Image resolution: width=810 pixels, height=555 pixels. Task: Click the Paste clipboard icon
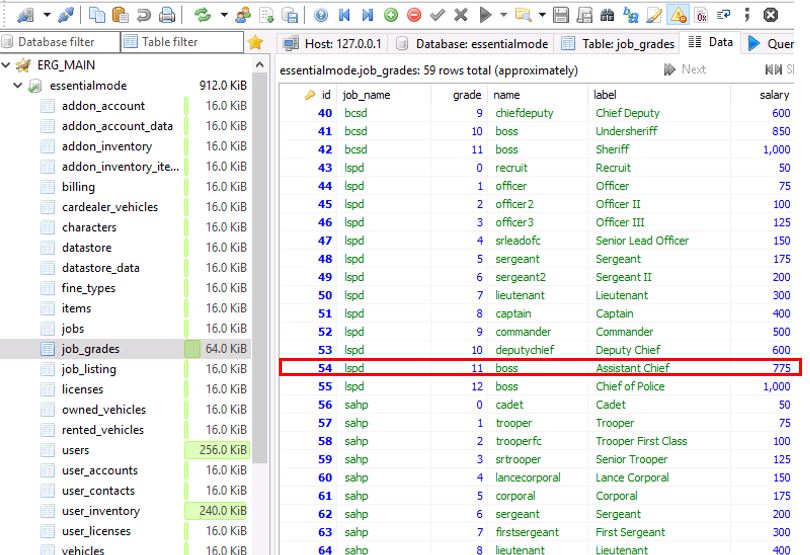120,15
